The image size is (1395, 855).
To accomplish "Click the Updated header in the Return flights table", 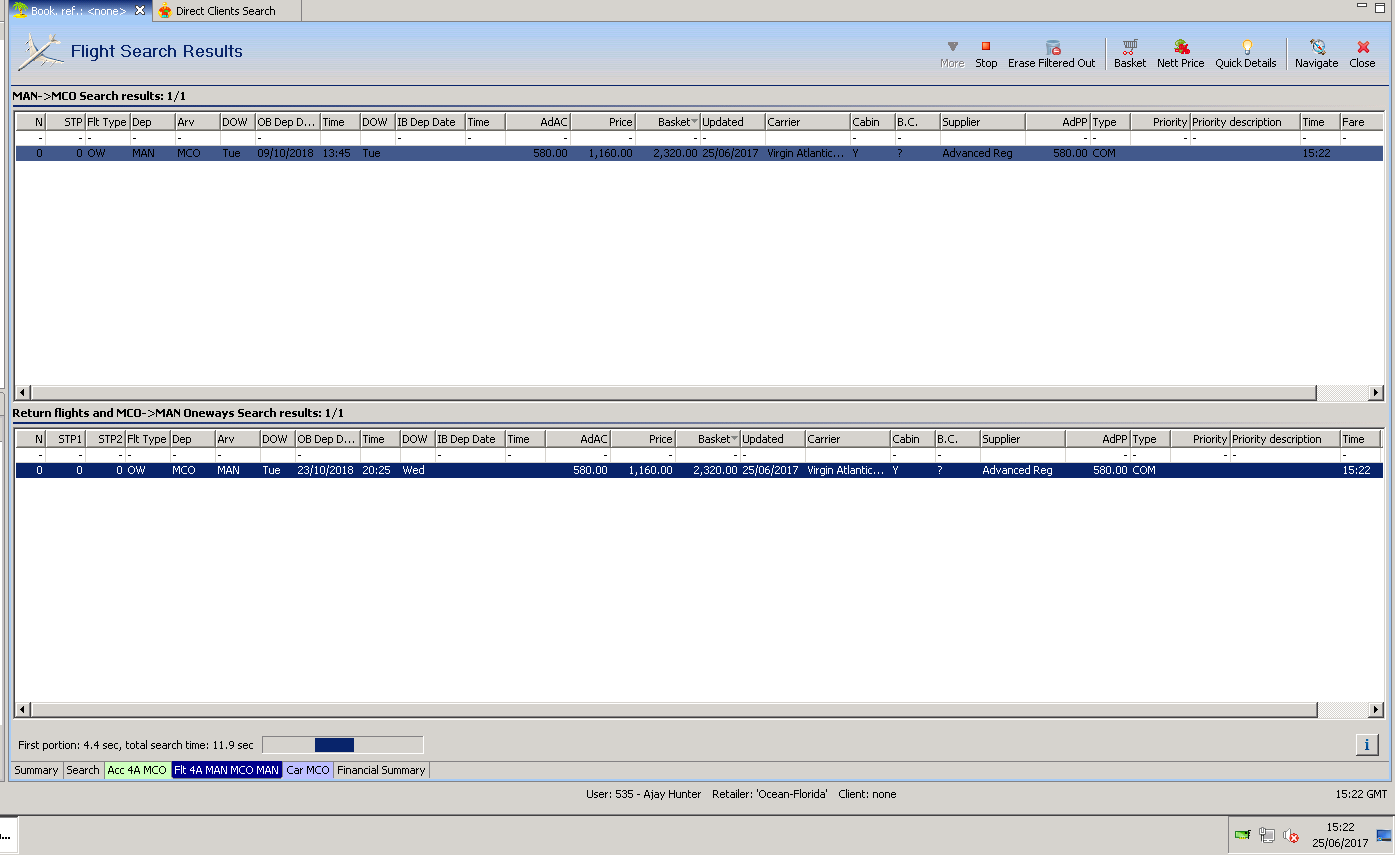I will 773,439.
